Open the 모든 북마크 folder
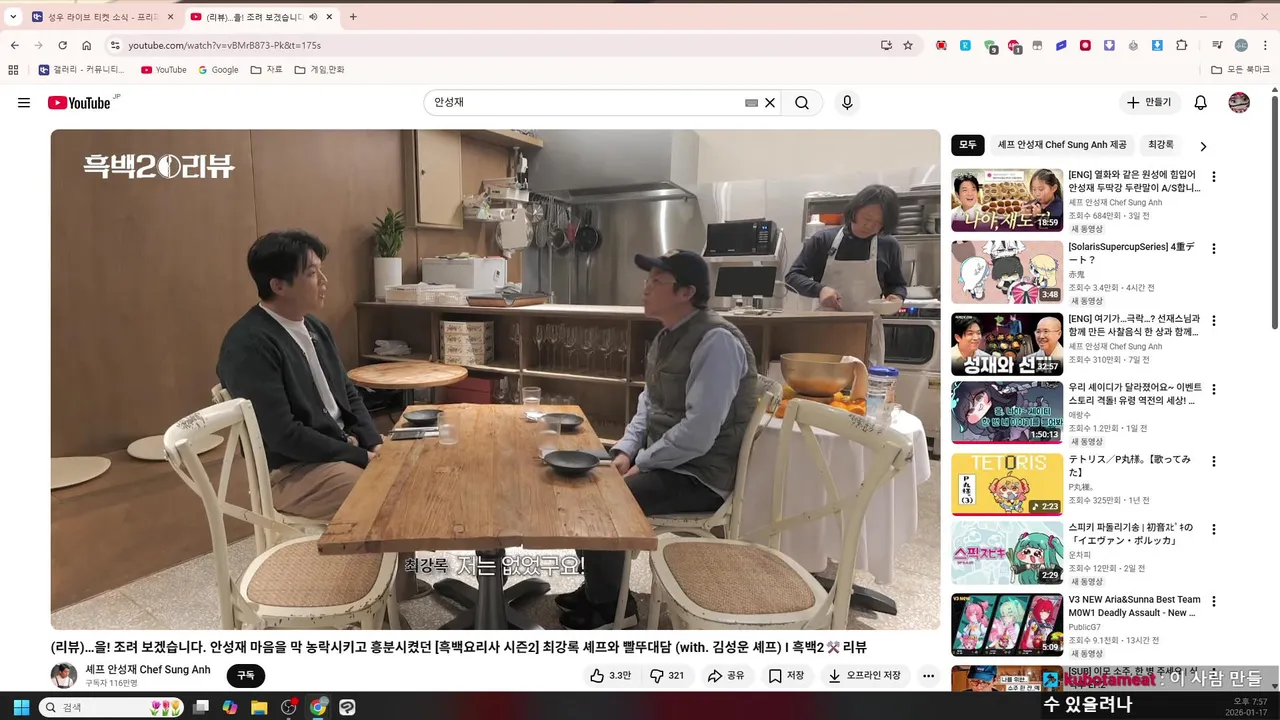Image resolution: width=1280 pixels, height=720 pixels. pyautogui.click(x=1240, y=70)
